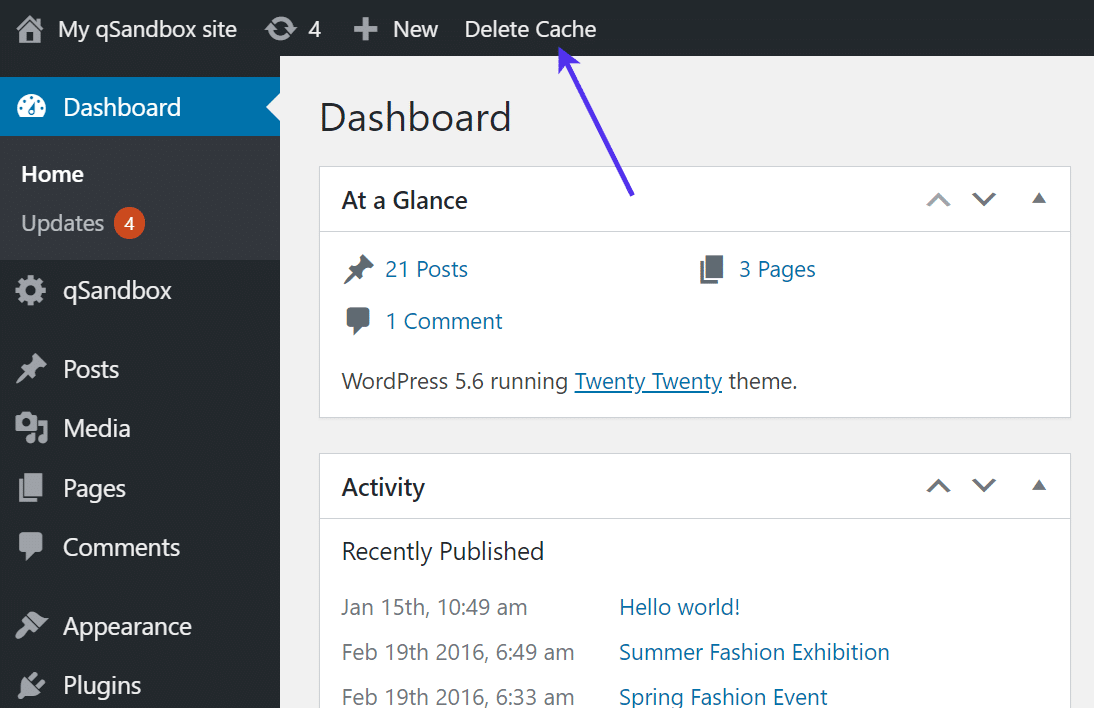Viewport: 1094px width, 708px height.
Task: Click the Plugins plug icon in sidebar
Action: (33, 686)
